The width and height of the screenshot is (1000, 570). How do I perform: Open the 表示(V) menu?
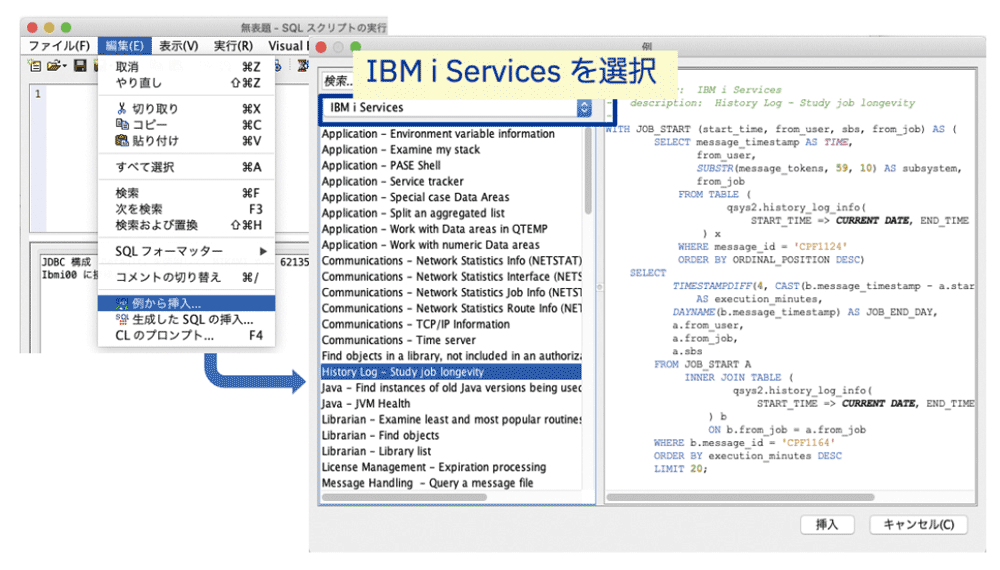coord(179,46)
